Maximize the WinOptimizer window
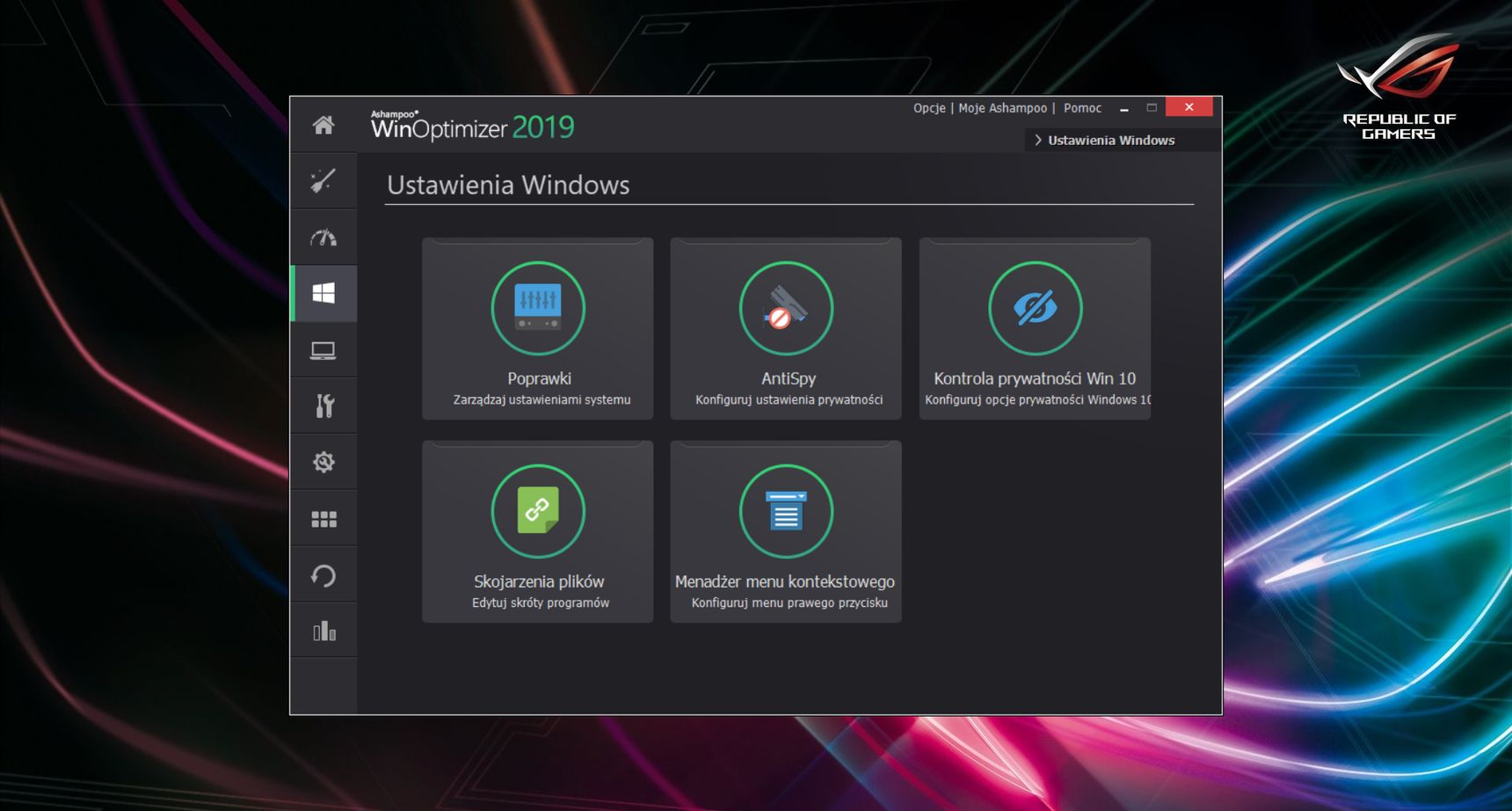The image size is (1512, 811). pyautogui.click(x=1152, y=107)
